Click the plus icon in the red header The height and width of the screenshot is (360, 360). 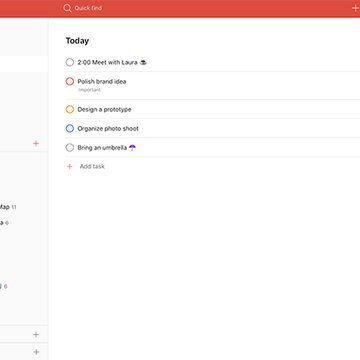tap(356, 8)
